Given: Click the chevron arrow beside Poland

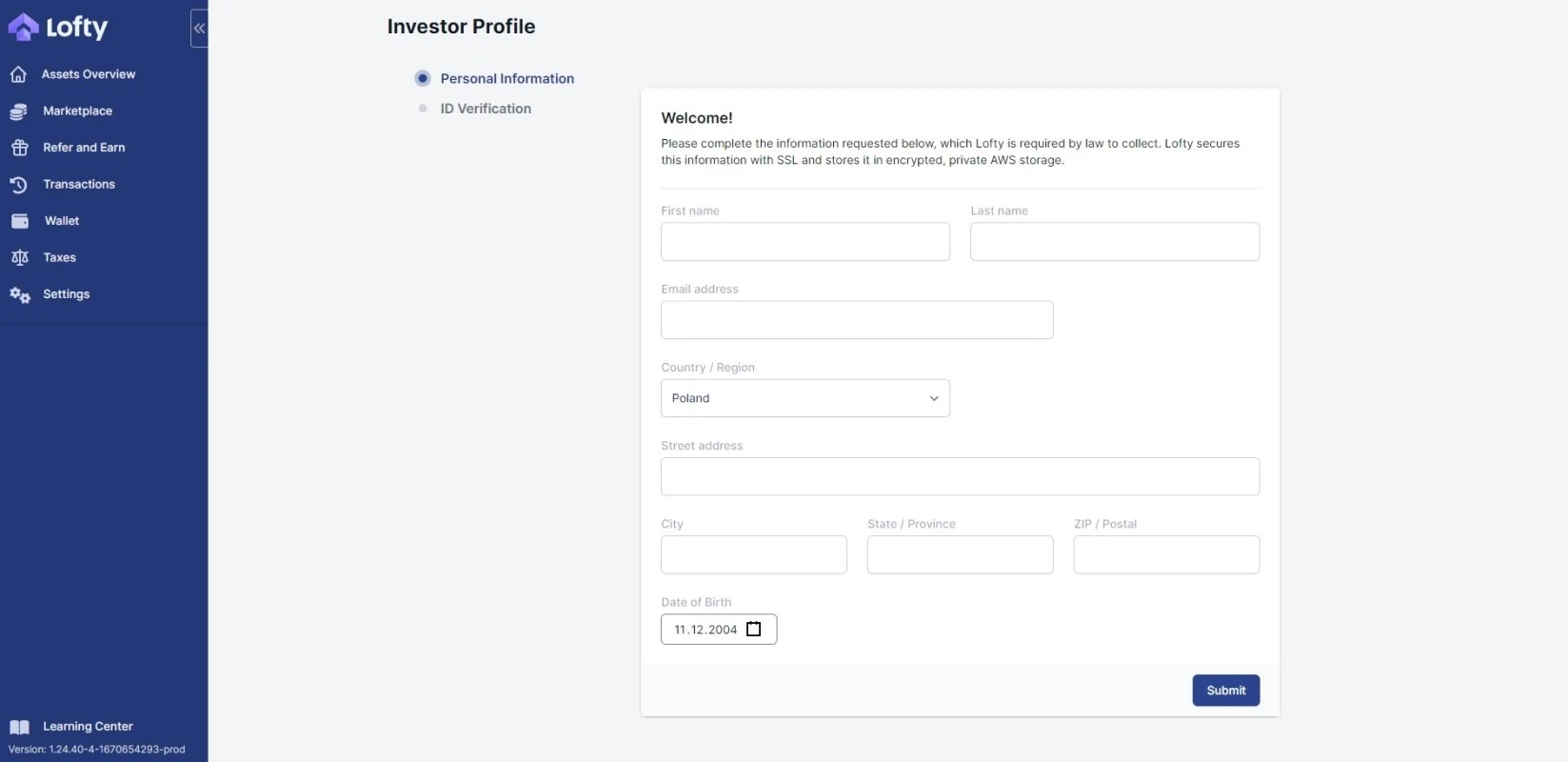Looking at the screenshot, I should tap(934, 398).
